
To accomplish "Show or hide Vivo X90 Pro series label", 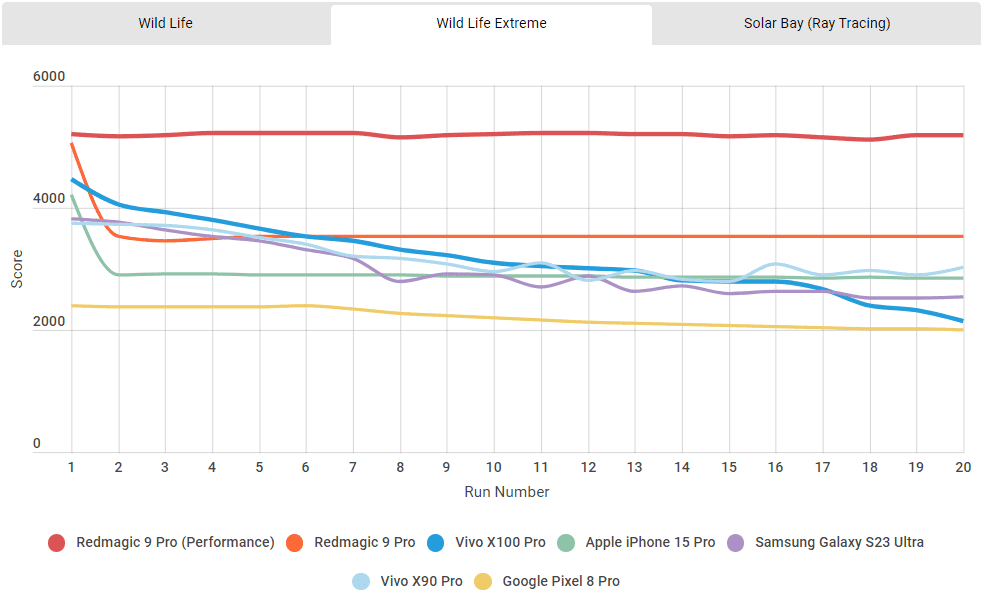I will (420, 581).
